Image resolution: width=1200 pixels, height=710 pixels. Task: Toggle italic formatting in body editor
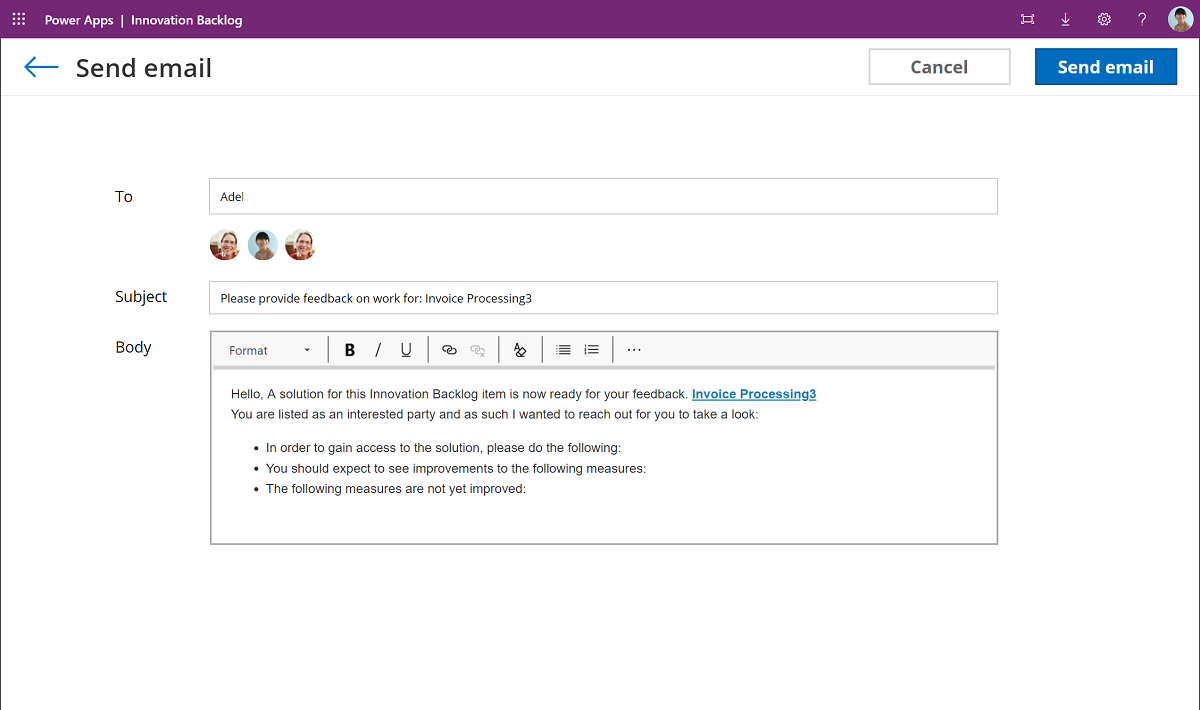pyautogui.click(x=378, y=350)
